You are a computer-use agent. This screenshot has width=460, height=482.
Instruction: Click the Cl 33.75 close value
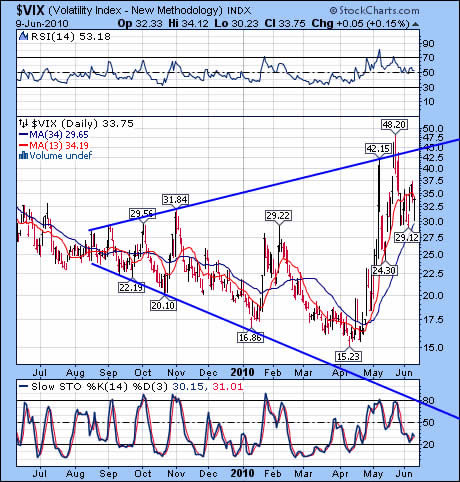[x=285, y=24]
